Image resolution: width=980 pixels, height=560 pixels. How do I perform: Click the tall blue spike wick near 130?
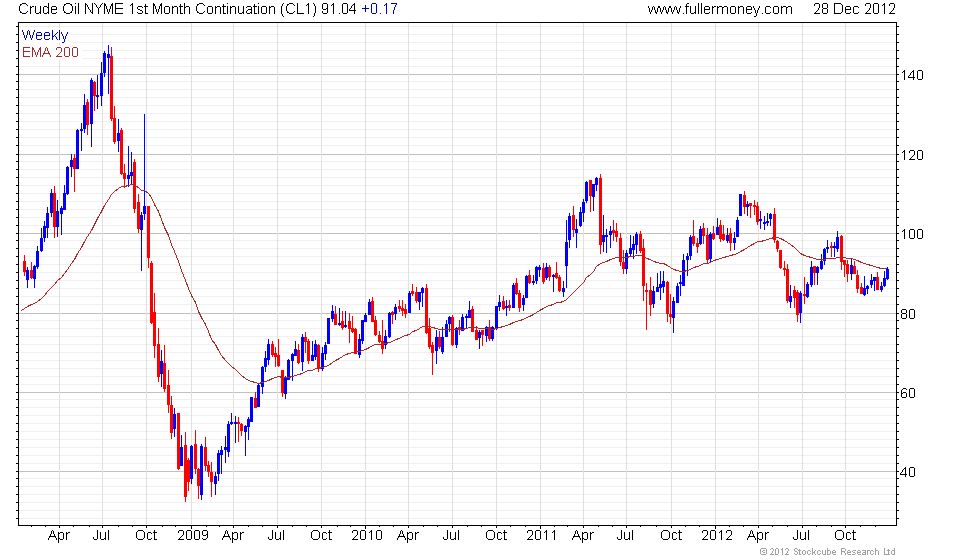click(145, 140)
